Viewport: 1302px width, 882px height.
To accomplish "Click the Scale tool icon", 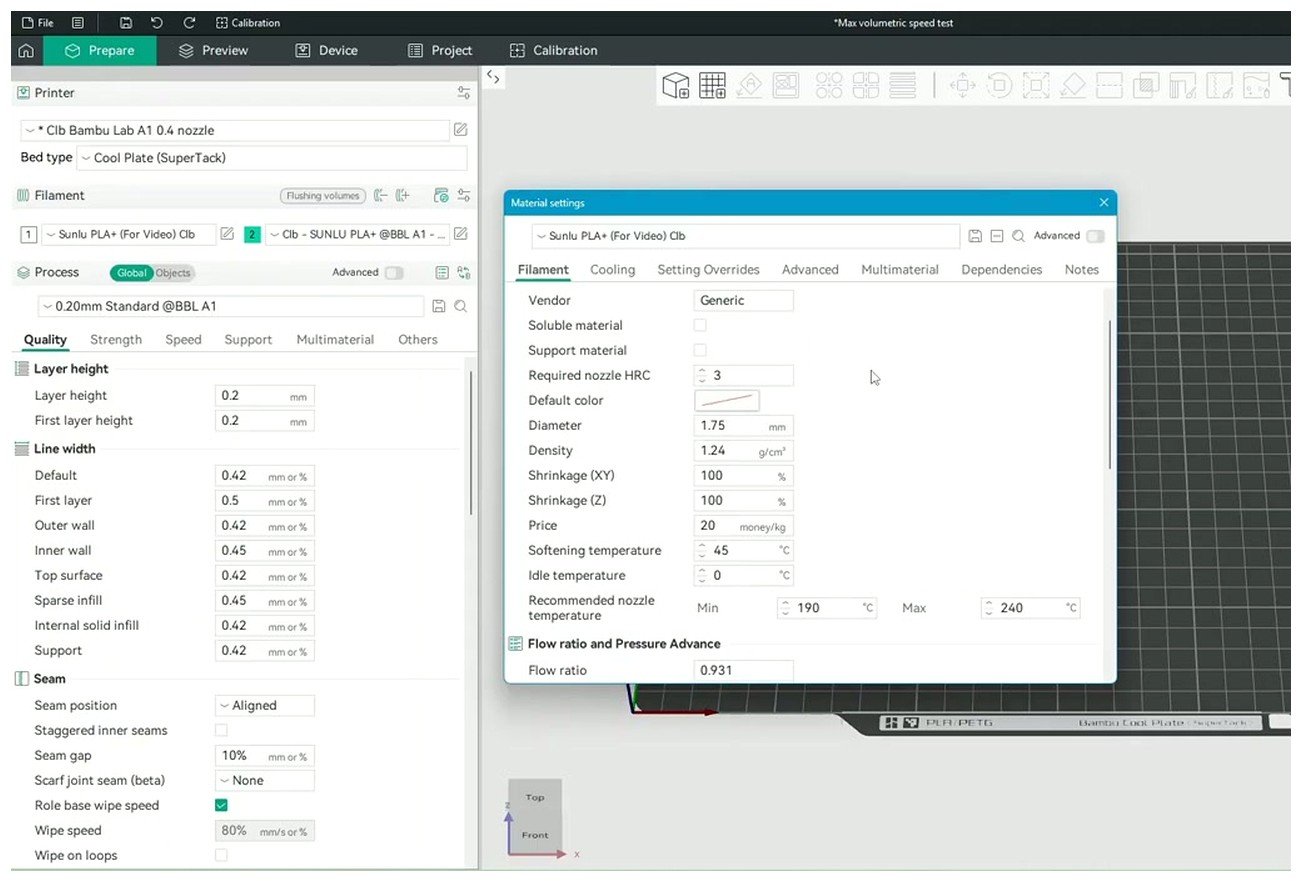I will coord(1035,86).
